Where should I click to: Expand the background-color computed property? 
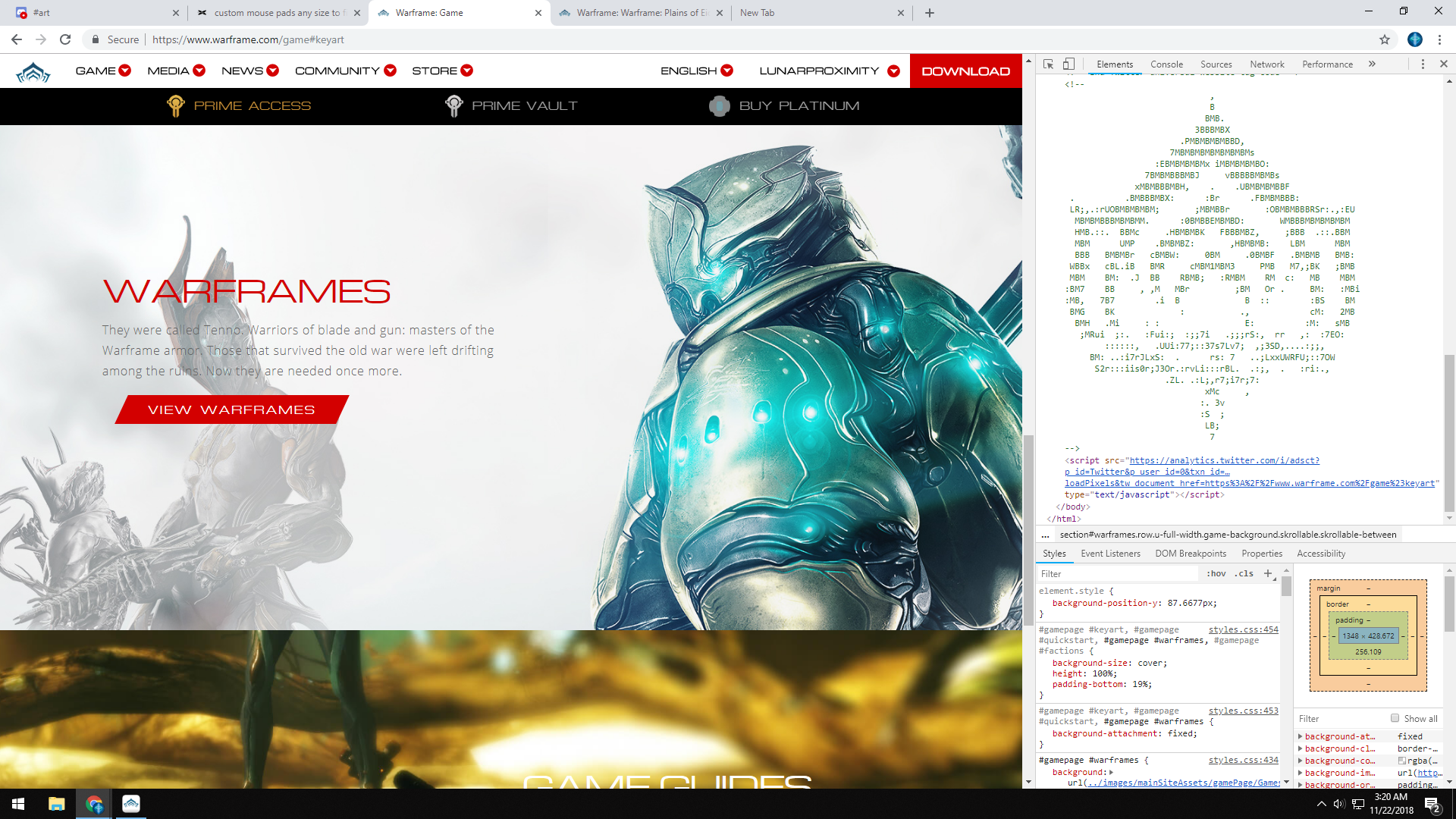click(1301, 761)
